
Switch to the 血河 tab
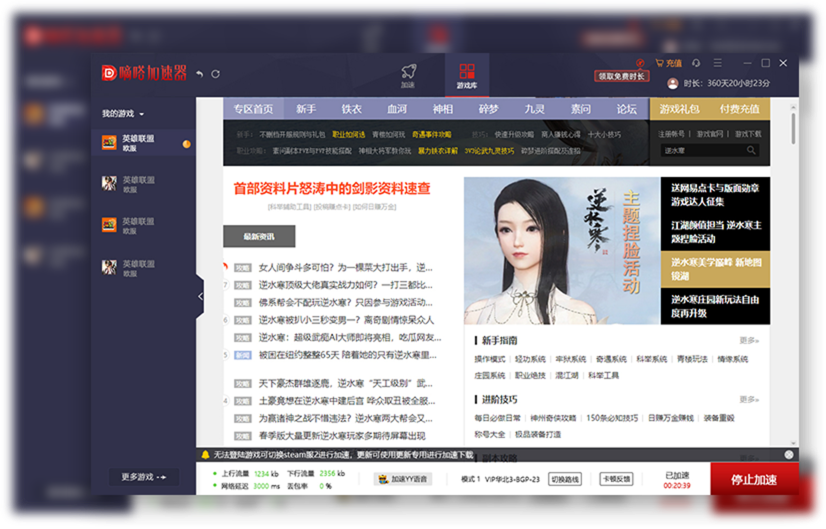pyautogui.click(x=397, y=109)
